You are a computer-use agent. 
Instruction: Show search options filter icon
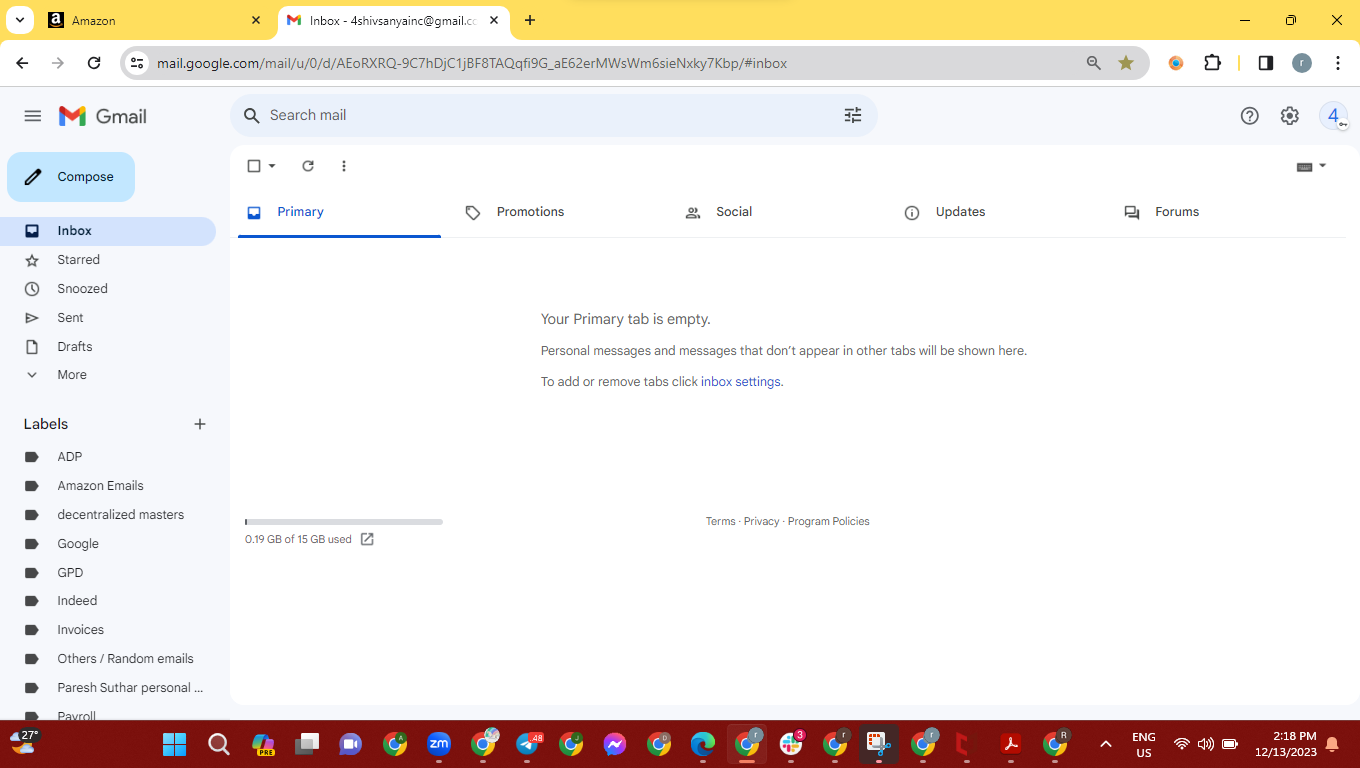tap(853, 115)
